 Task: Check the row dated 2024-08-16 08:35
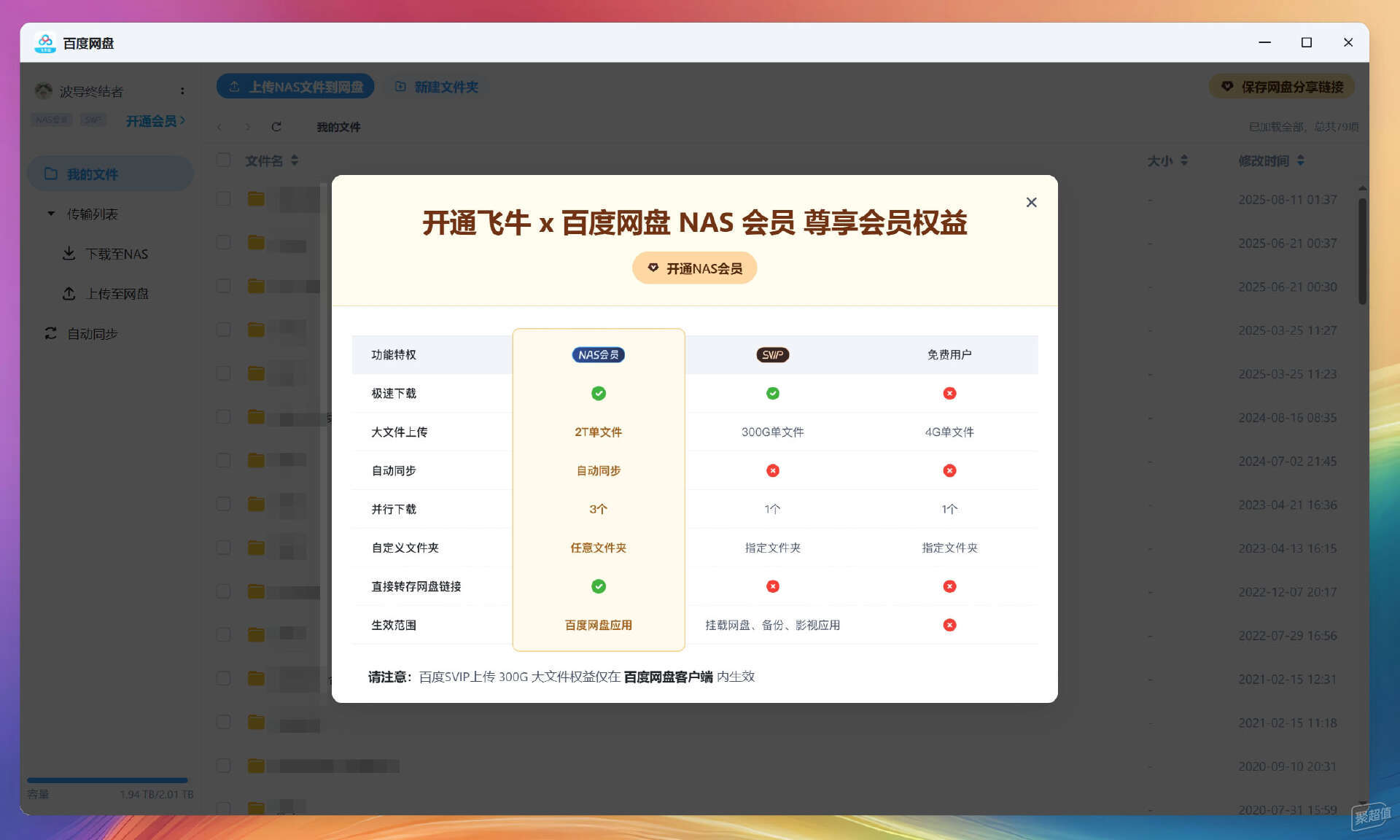(x=224, y=417)
